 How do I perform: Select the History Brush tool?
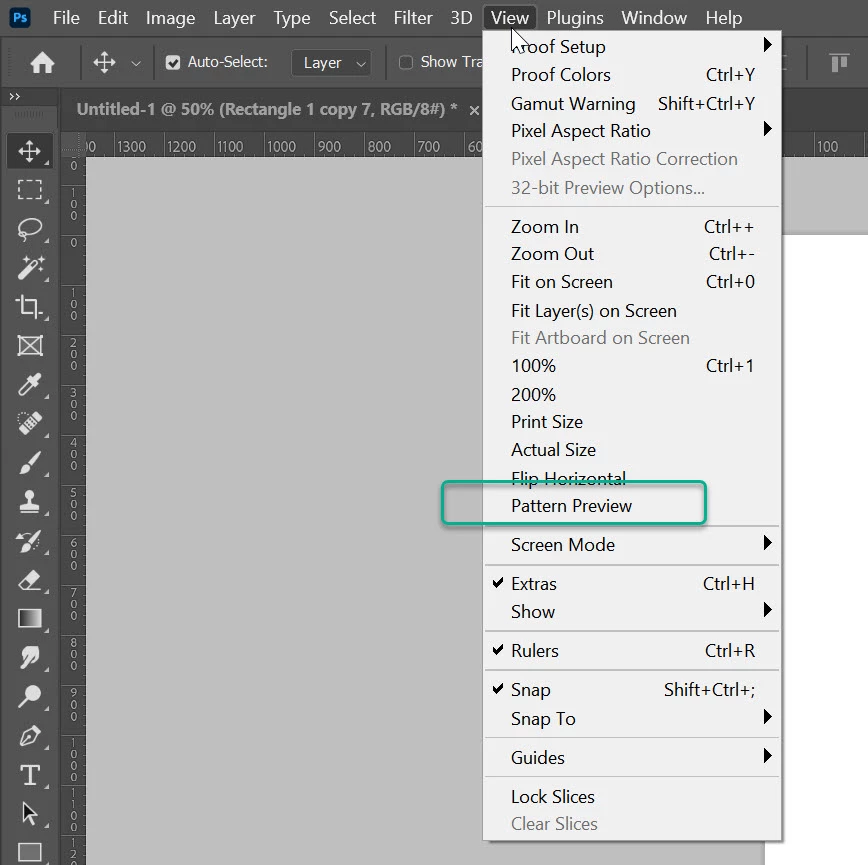(29, 541)
